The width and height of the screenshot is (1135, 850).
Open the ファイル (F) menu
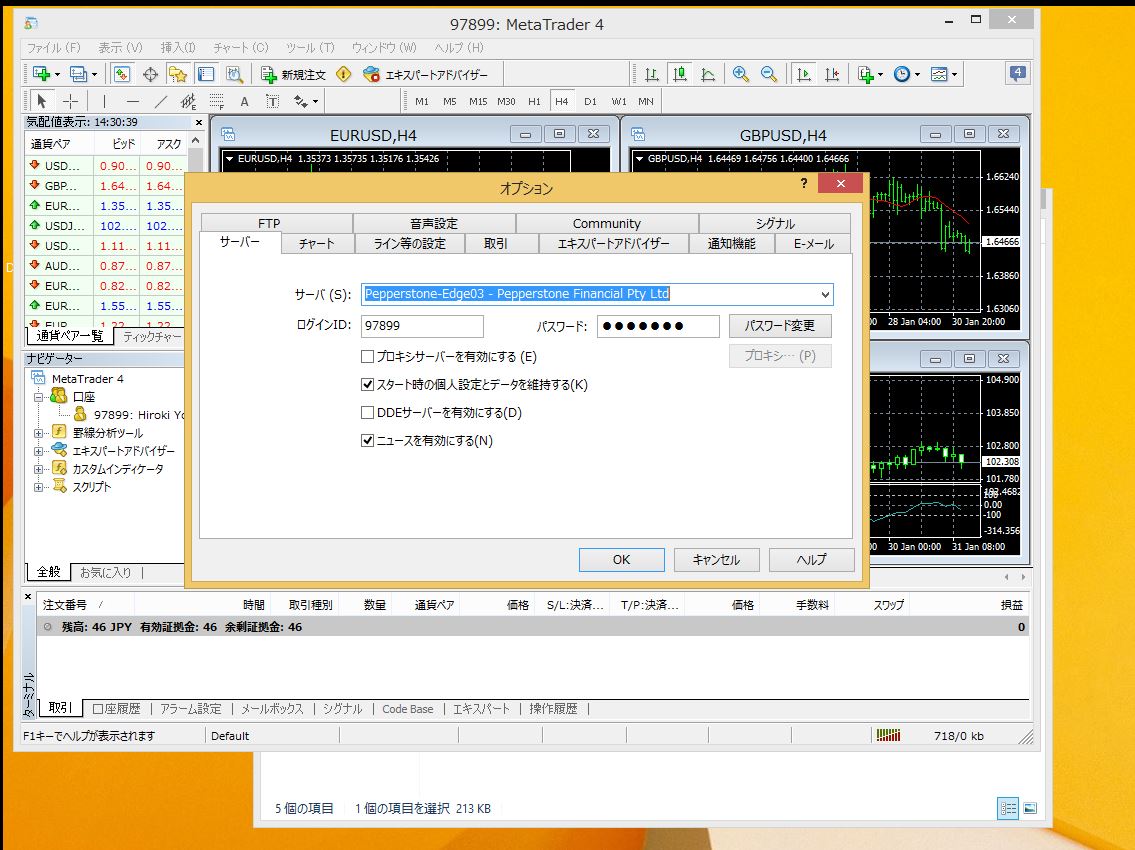tap(54, 48)
